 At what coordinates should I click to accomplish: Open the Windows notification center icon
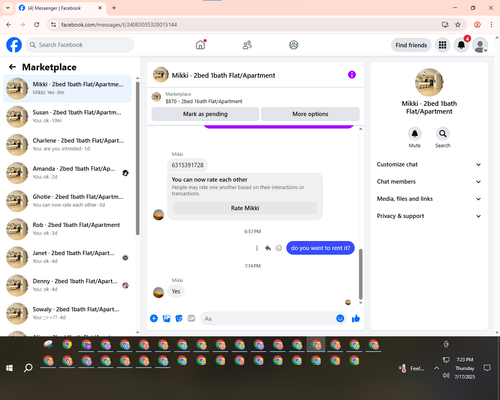[x=487, y=368]
